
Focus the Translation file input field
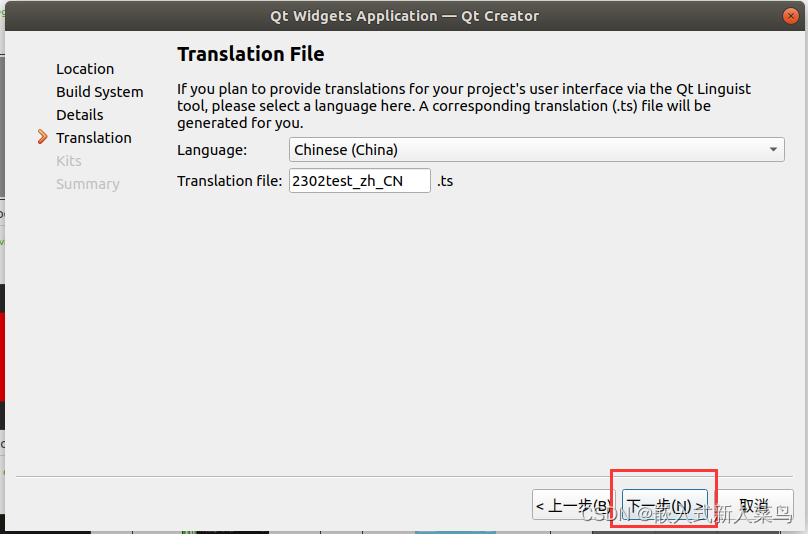point(360,180)
